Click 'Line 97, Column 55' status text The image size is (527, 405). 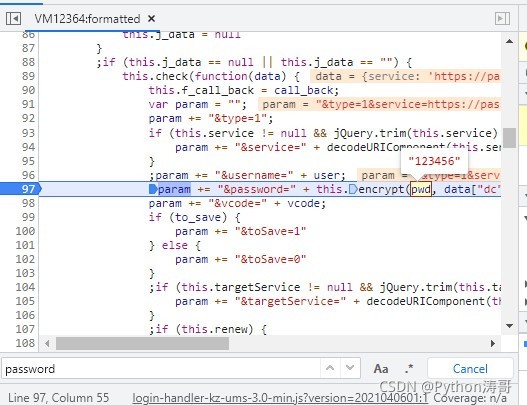coord(58,398)
